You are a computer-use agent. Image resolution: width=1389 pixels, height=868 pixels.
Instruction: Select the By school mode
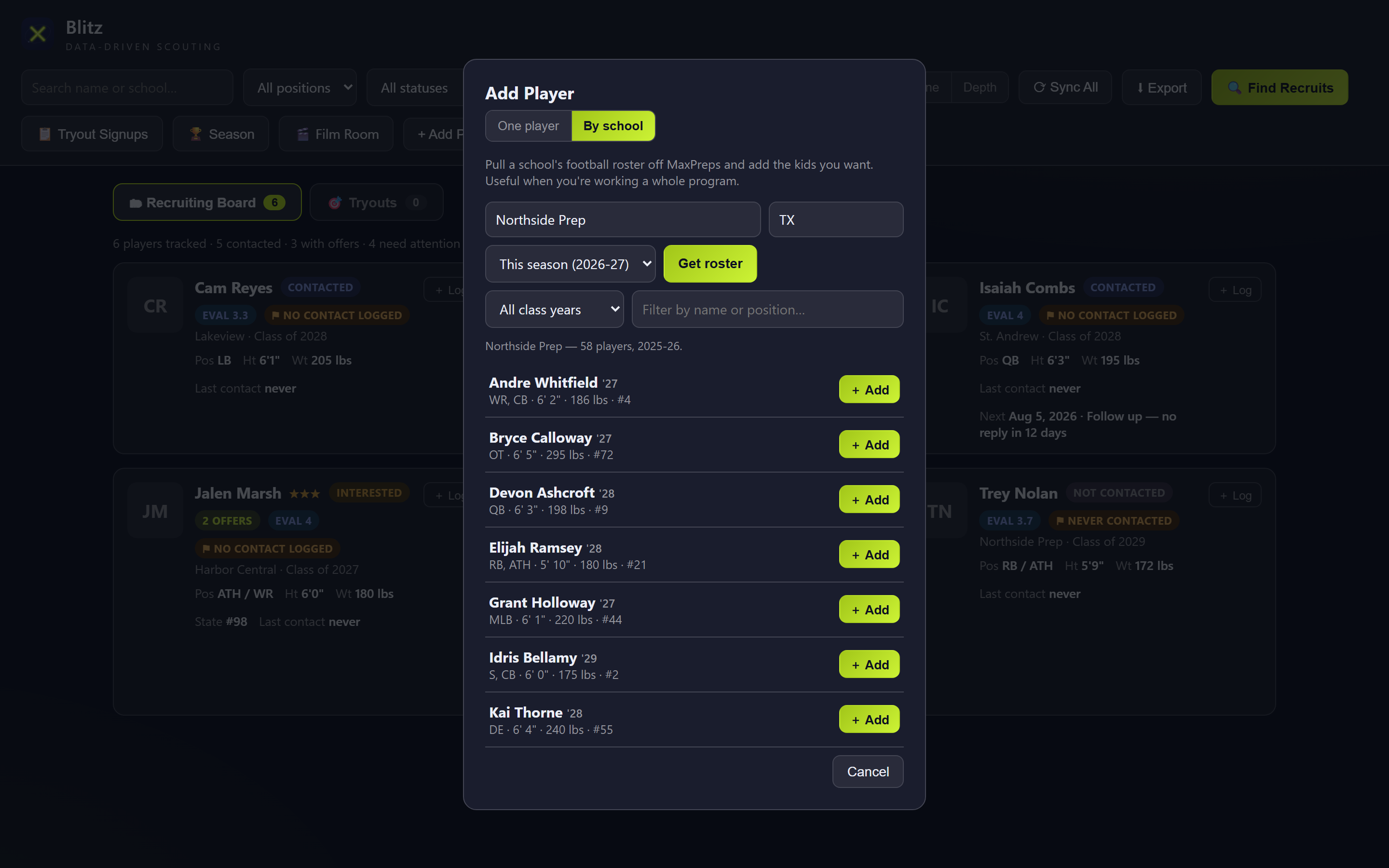coord(613,126)
